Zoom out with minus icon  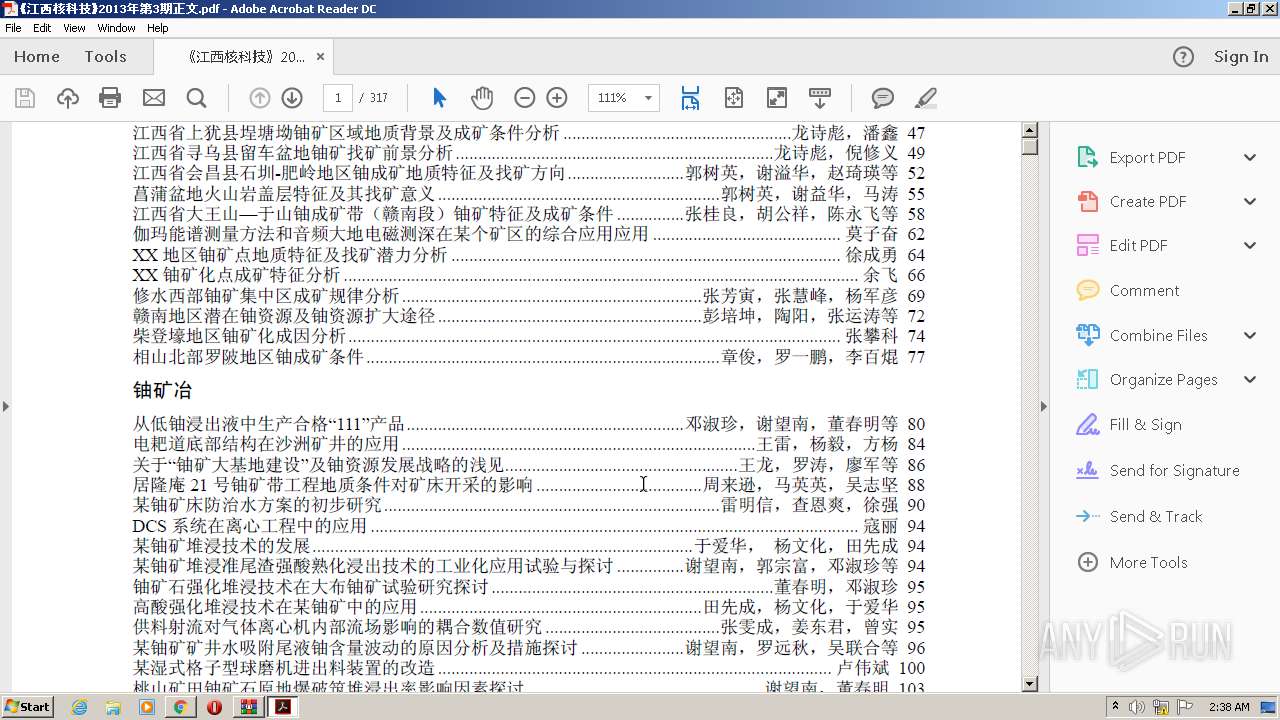(x=525, y=98)
